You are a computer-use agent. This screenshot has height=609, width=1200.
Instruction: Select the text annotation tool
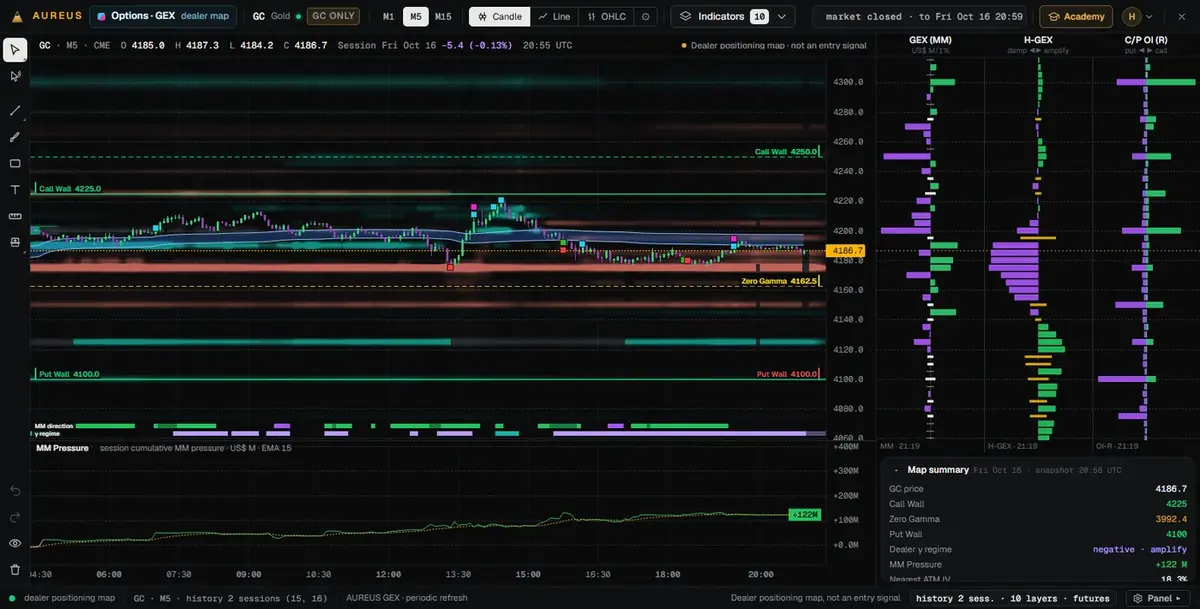point(15,190)
